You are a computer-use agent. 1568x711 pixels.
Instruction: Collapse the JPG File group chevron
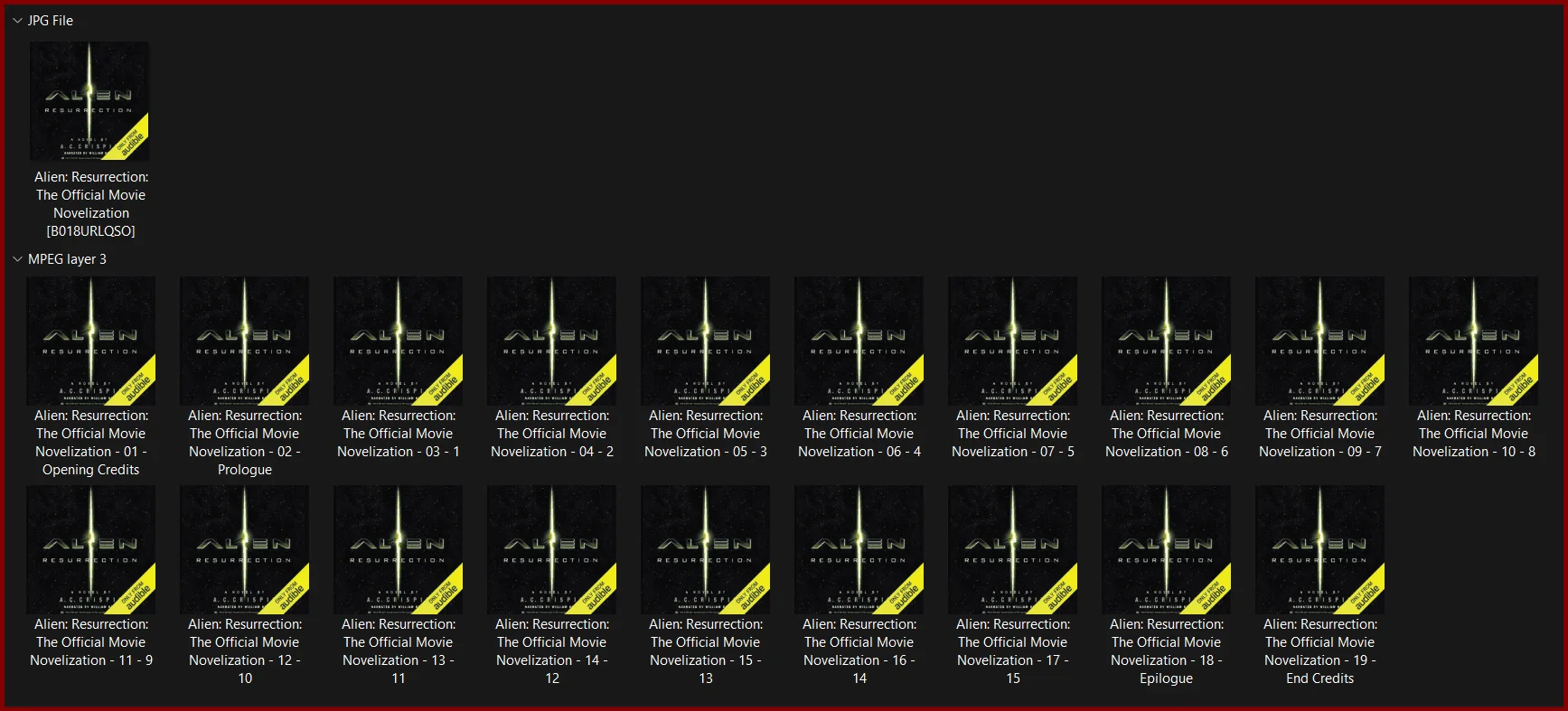[17, 21]
